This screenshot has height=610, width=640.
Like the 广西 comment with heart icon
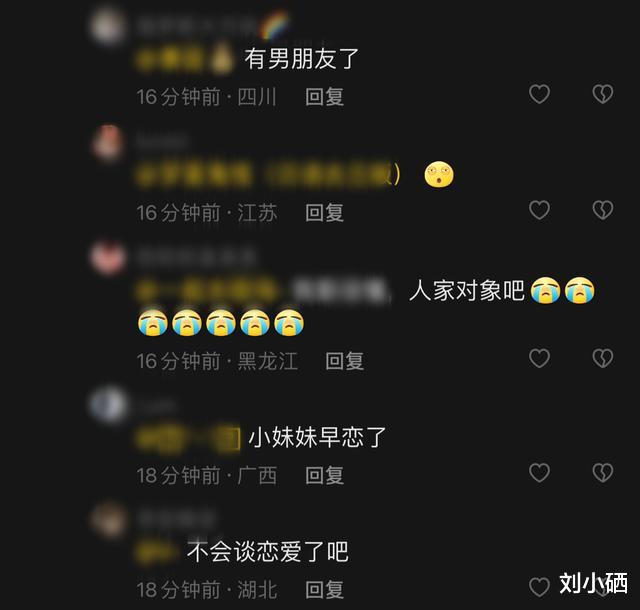[x=539, y=473]
